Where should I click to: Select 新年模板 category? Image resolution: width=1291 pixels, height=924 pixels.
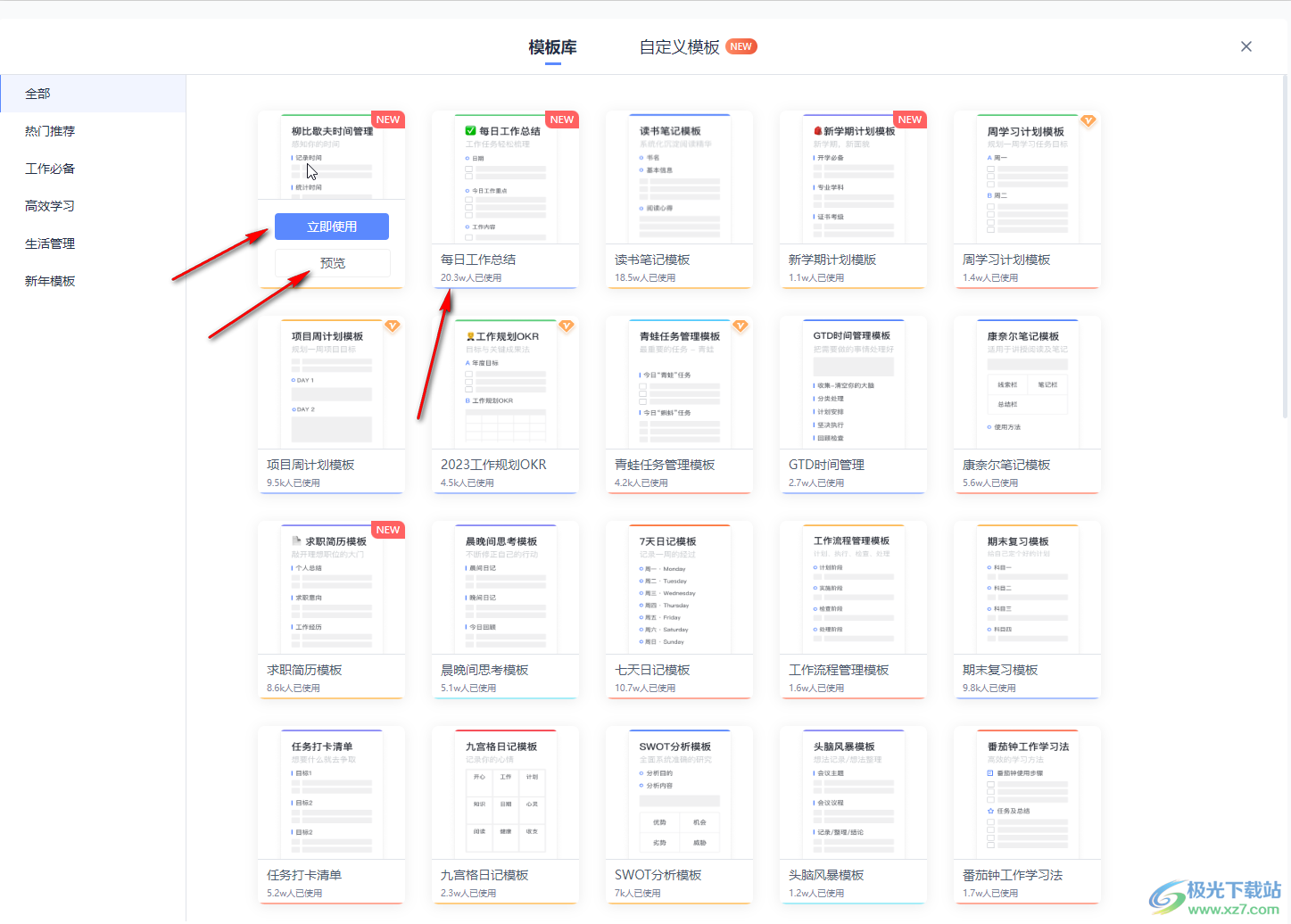[x=93, y=281]
